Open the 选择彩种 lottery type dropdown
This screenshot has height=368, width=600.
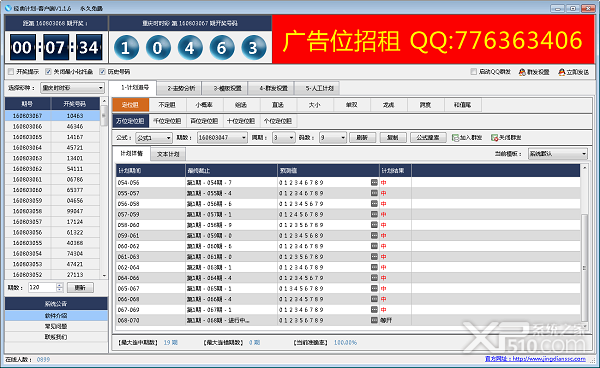72,88
